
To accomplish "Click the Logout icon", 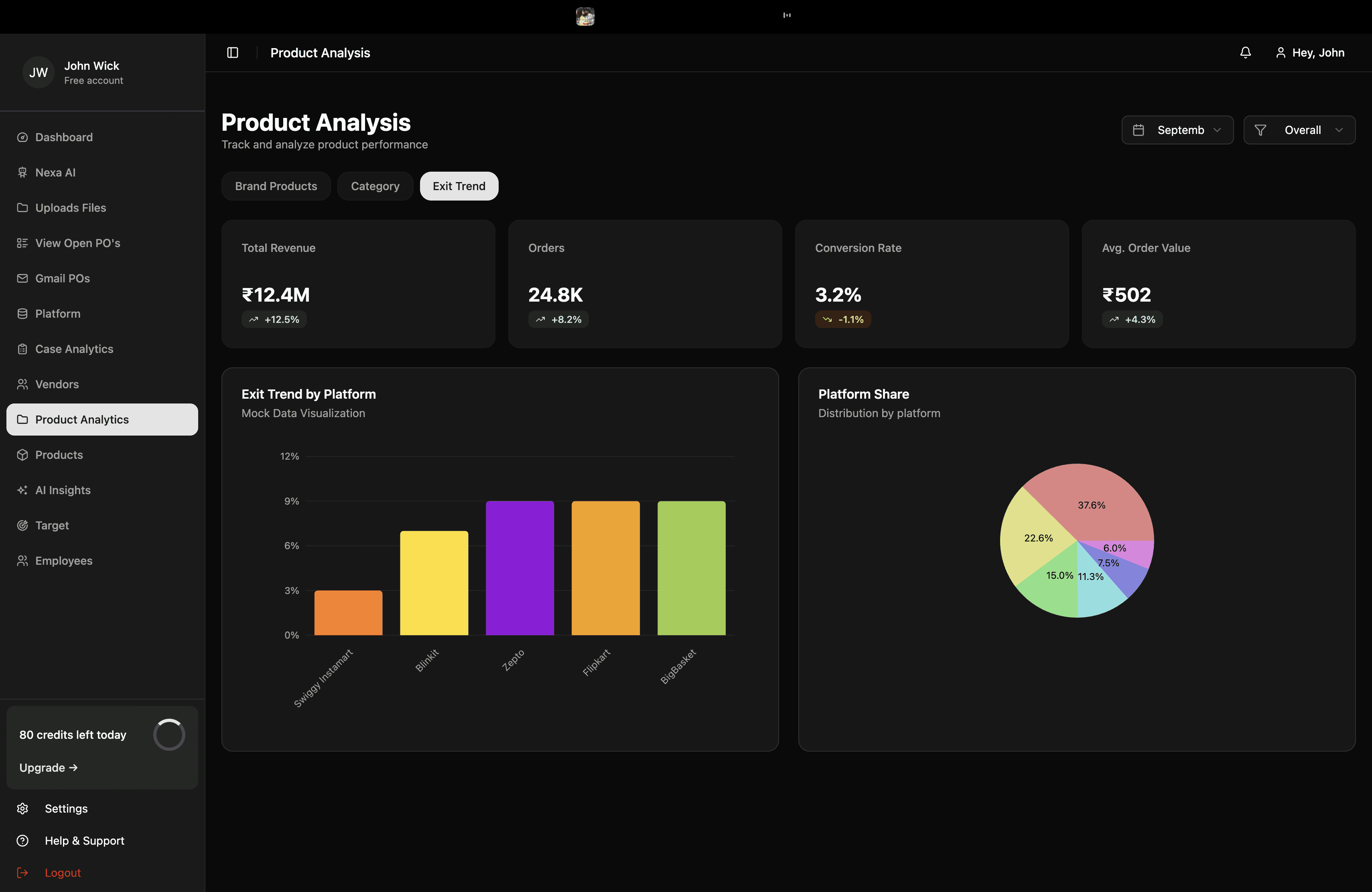I will [22, 872].
